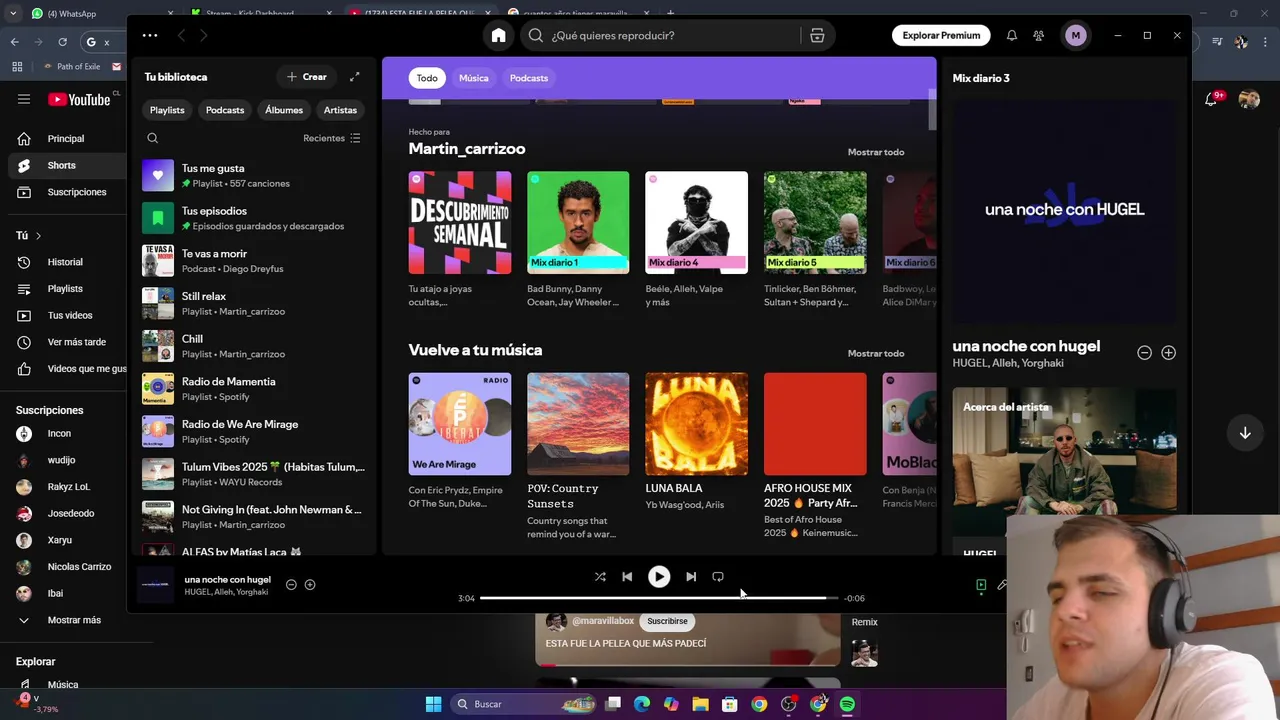The image size is (1280, 720).
Task: Go back to the previous track
Action: coord(627,576)
